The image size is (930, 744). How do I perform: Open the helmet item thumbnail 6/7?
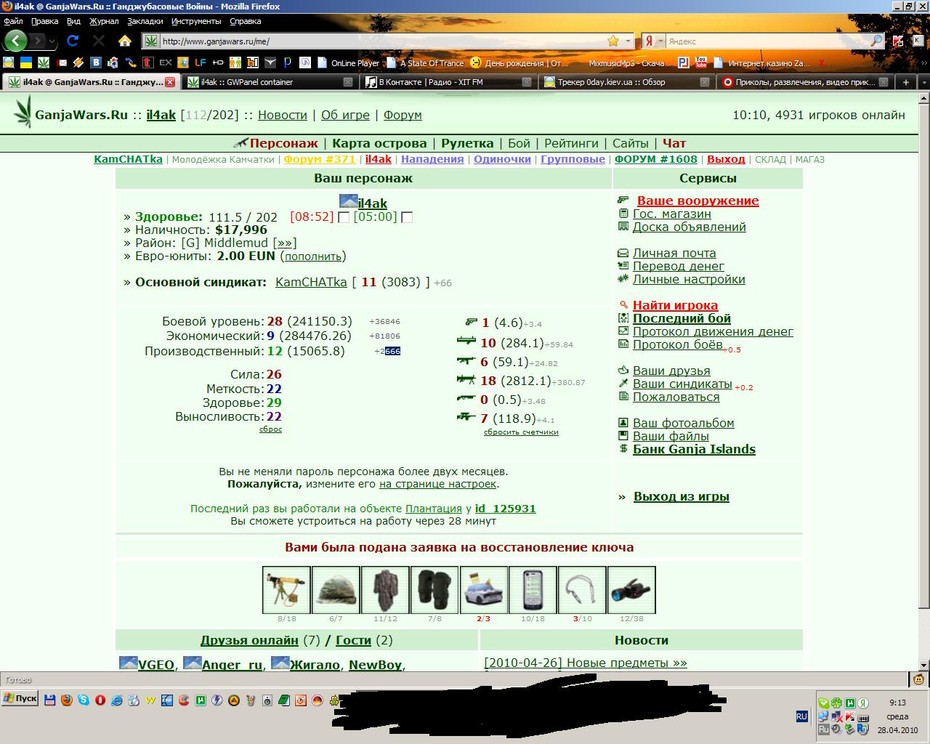point(336,589)
